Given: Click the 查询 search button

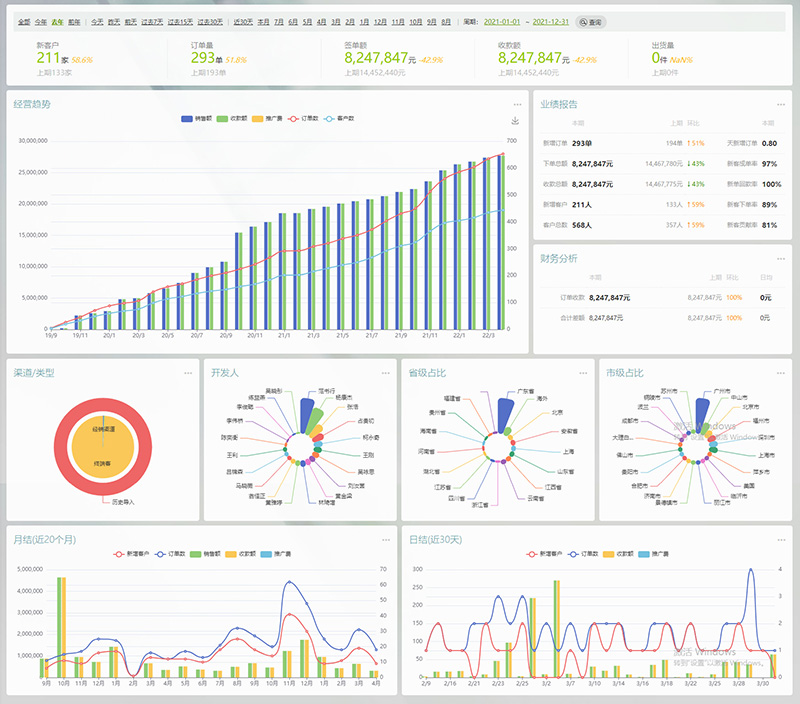Looking at the screenshot, I should [x=591, y=21].
